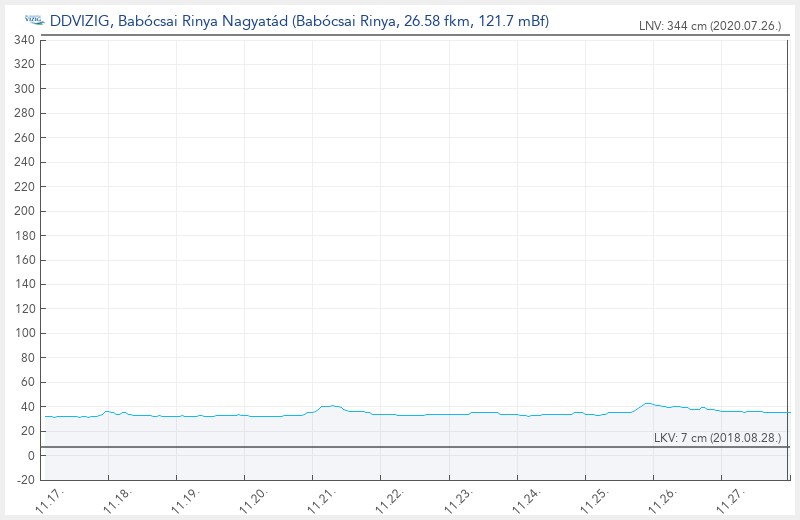The image size is (800, 520).
Task: Click the 0 value on the y-axis
Action: [x=31, y=456]
